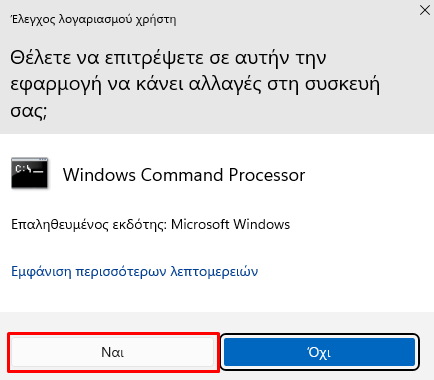Select the Επαληθευμένος εκδότης label text
Screen dimensions: 434x380
click(89, 225)
